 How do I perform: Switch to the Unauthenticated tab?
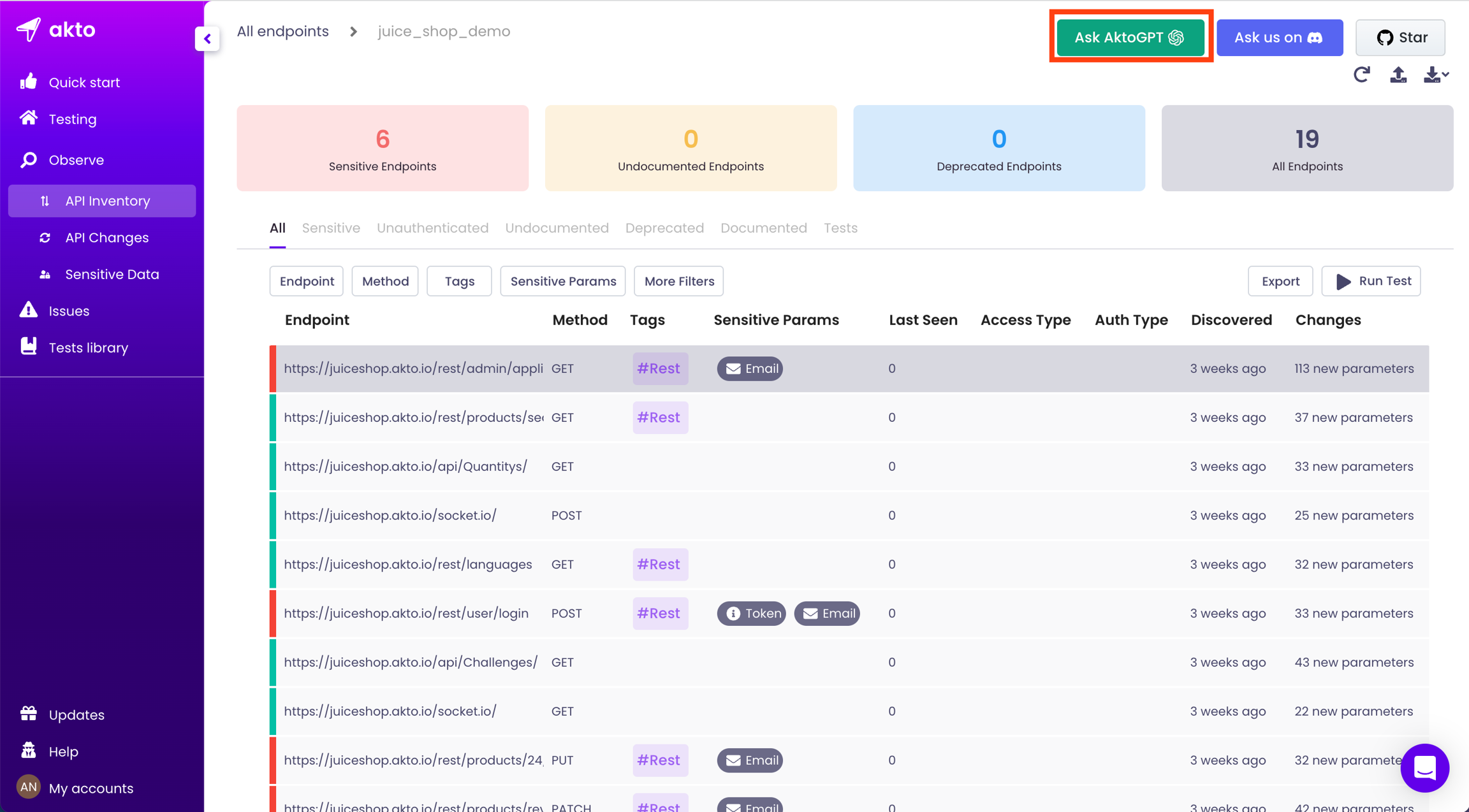pos(432,228)
